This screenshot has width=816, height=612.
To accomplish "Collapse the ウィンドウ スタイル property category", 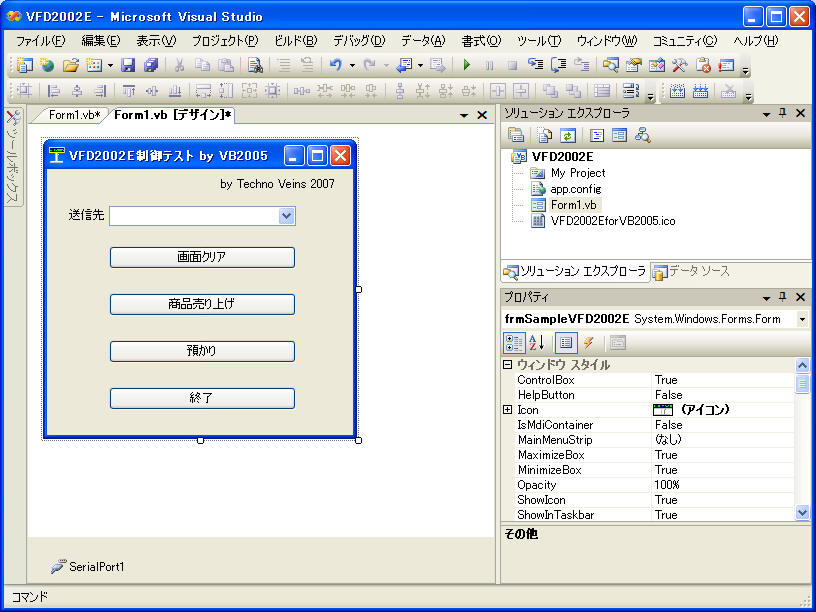I will point(508,365).
